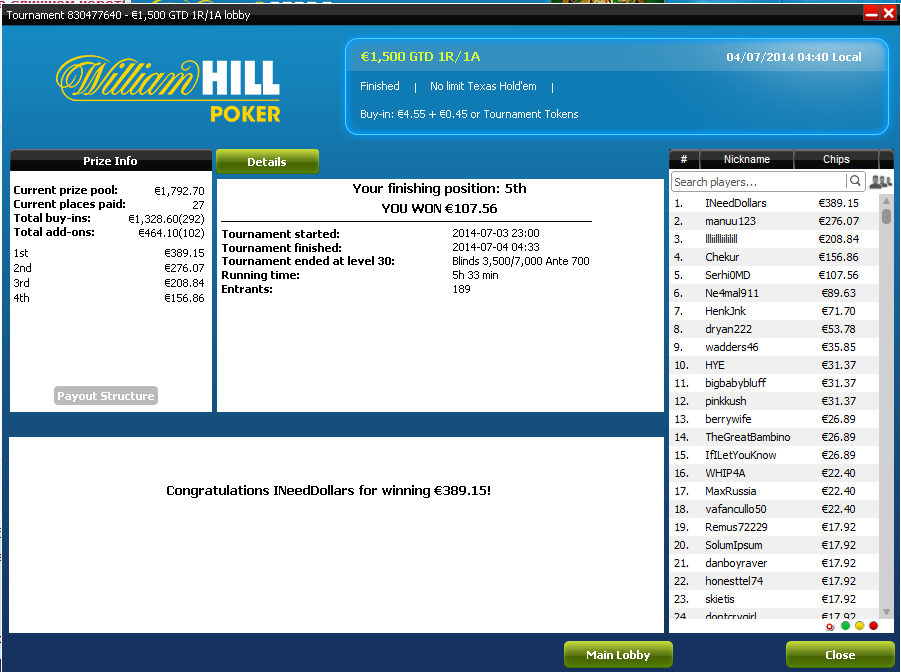This screenshot has width=901, height=672.
Task: Click the Congratulations INeedDollars message
Action: click(328, 490)
